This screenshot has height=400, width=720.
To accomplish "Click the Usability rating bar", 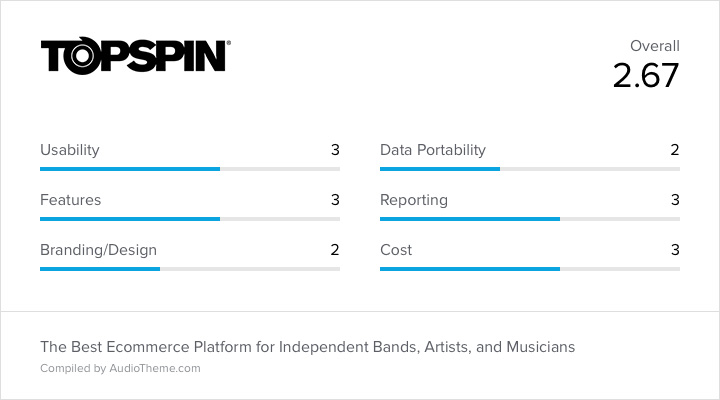I will coord(190,169).
